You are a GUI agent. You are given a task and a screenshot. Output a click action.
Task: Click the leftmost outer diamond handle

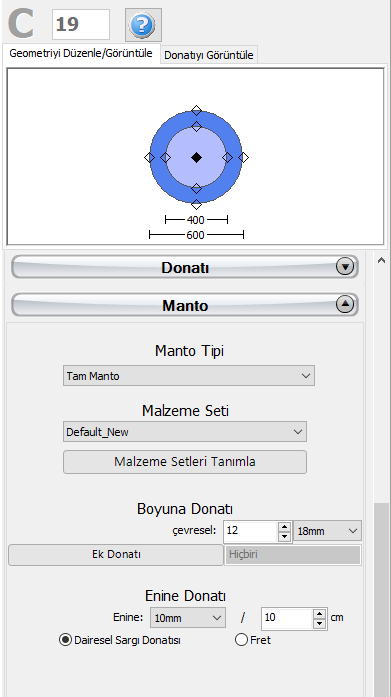coord(149,157)
